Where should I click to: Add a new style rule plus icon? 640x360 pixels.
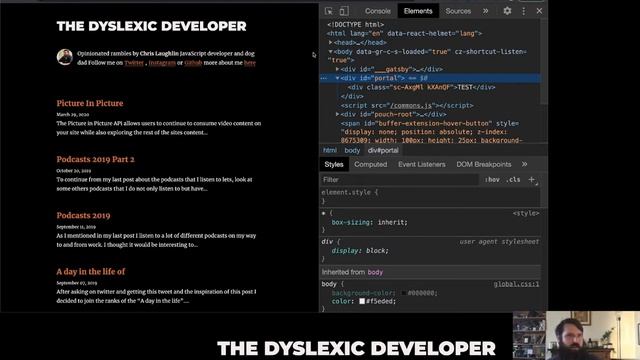[531, 179]
